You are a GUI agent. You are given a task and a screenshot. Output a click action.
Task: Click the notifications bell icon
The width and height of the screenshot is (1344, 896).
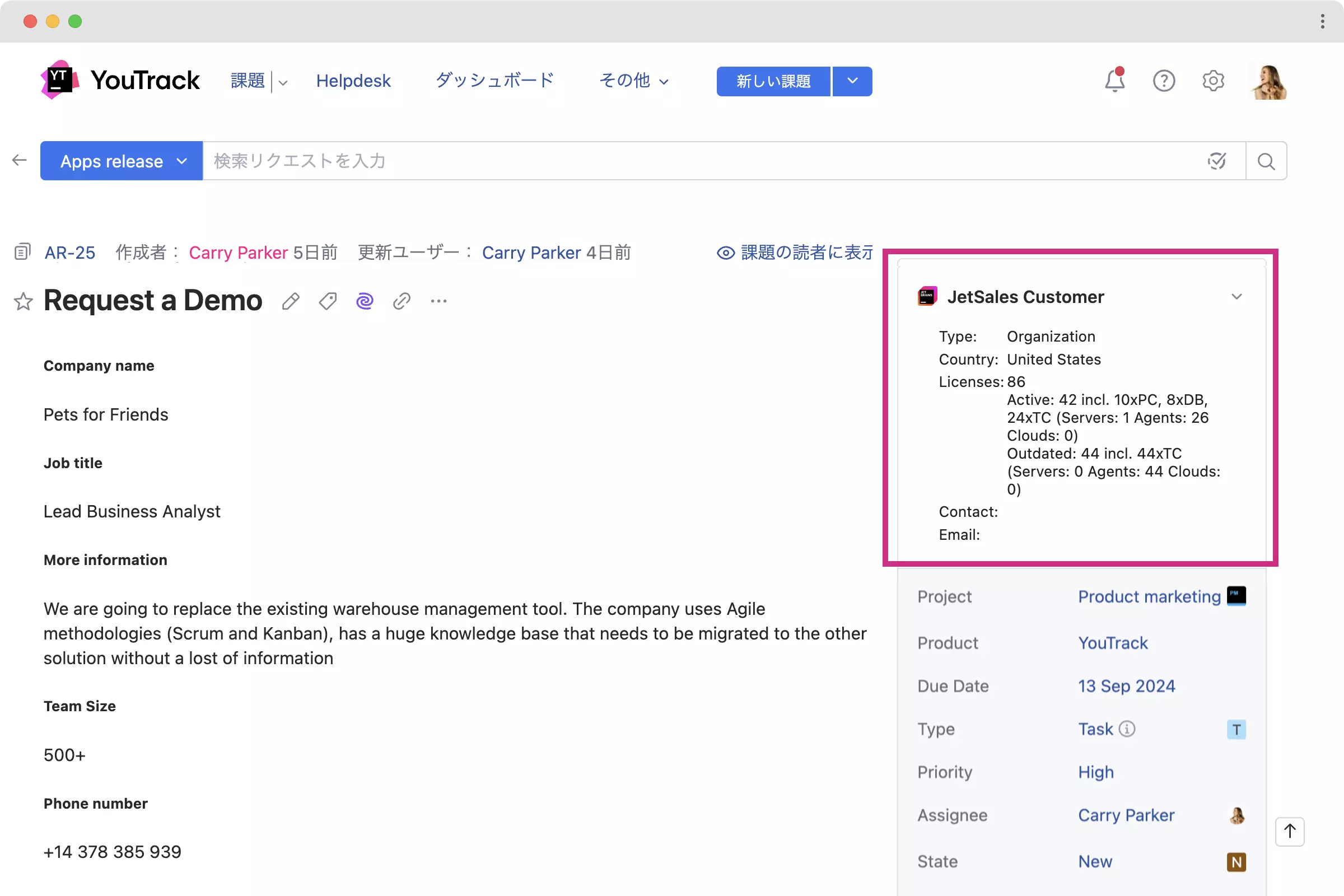(1114, 81)
